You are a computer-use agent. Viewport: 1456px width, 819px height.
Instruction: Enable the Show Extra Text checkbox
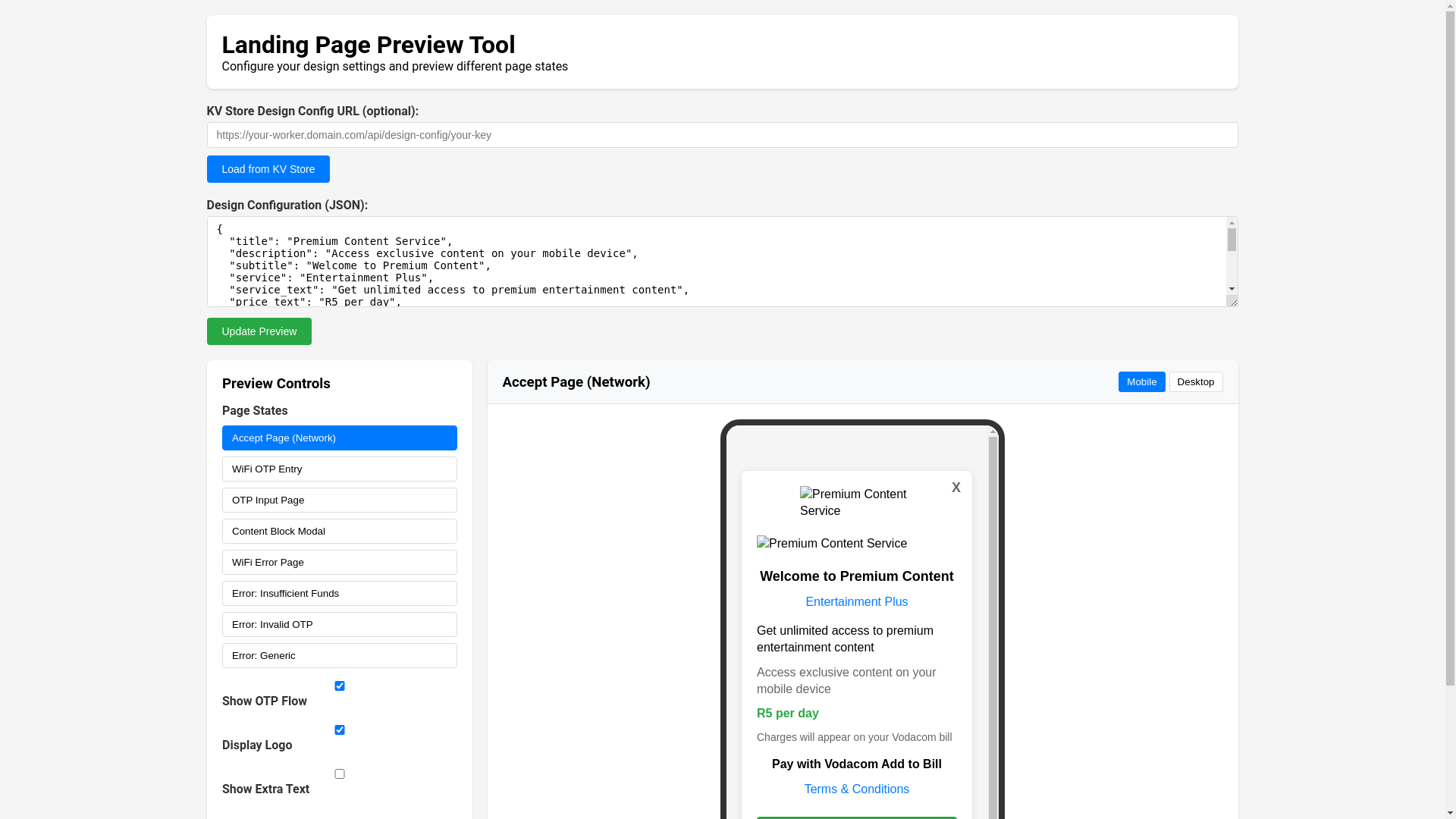340,773
